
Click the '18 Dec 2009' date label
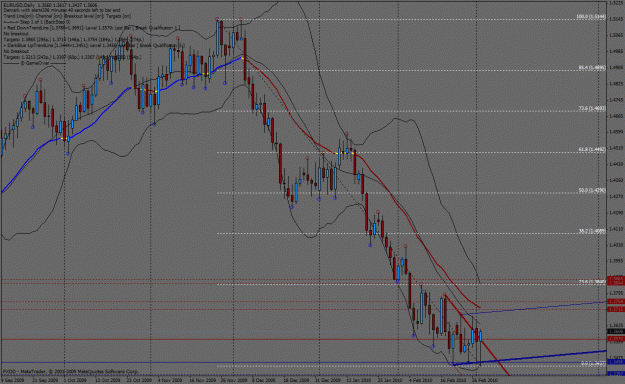[x=296, y=380]
